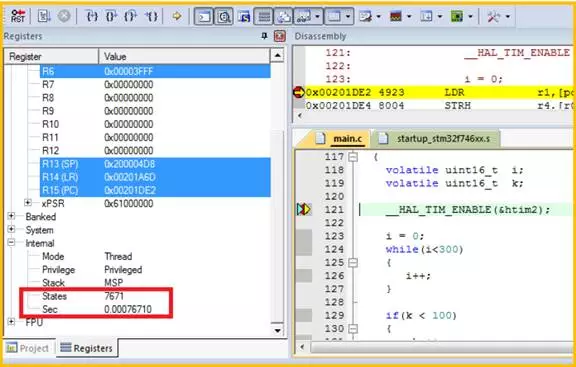This screenshot has width=576, height=367.
Task: Open the Serial windows dropdown arrow
Action: click(x=379, y=17)
